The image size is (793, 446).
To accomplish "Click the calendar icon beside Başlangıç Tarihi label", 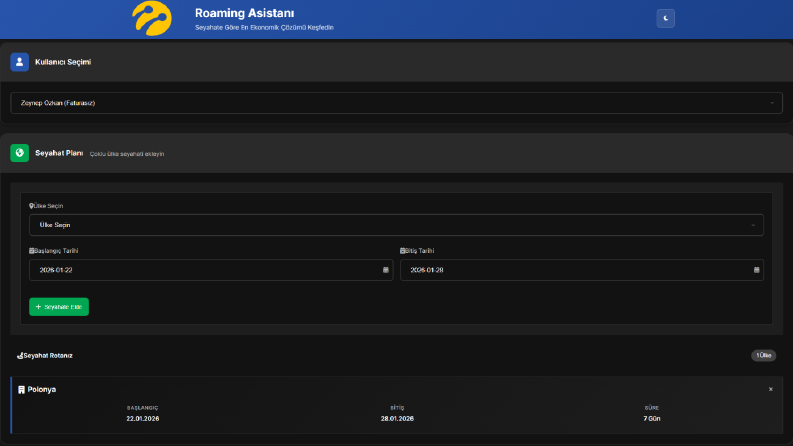I will point(31,251).
